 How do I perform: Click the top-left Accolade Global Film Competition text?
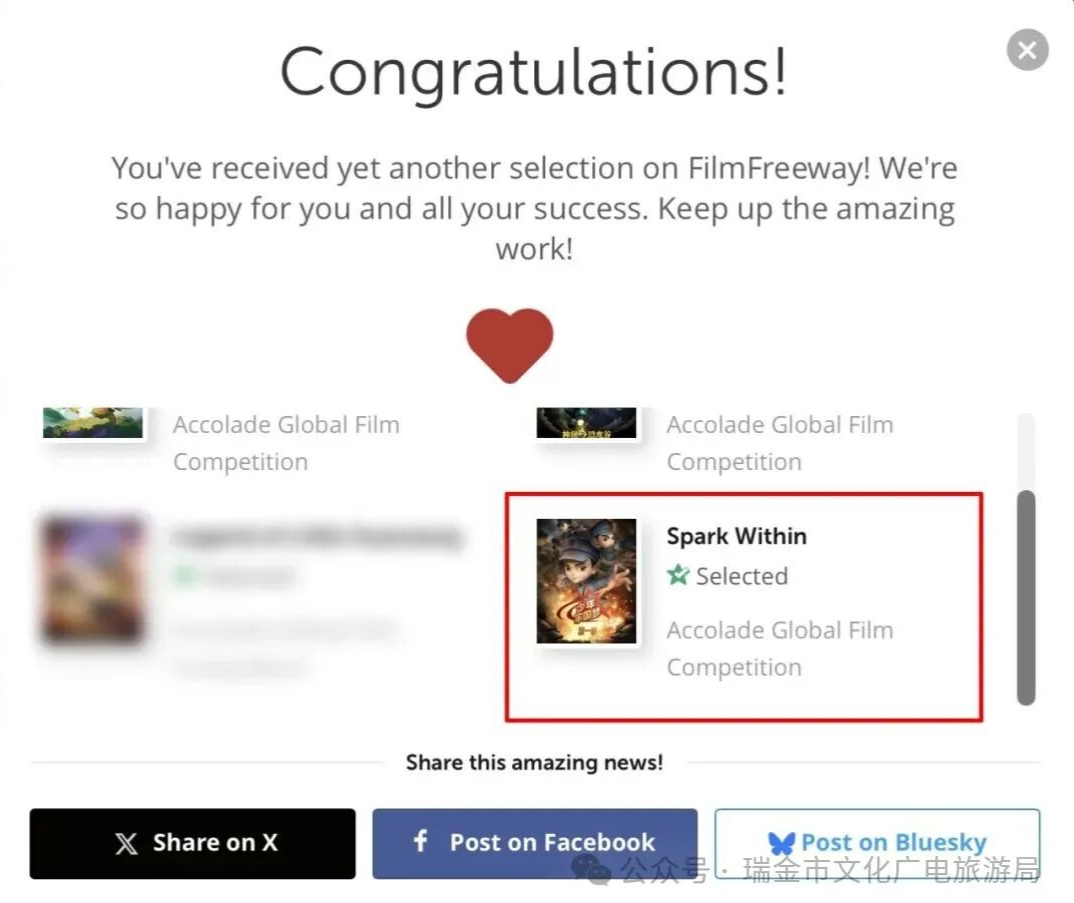click(x=286, y=443)
